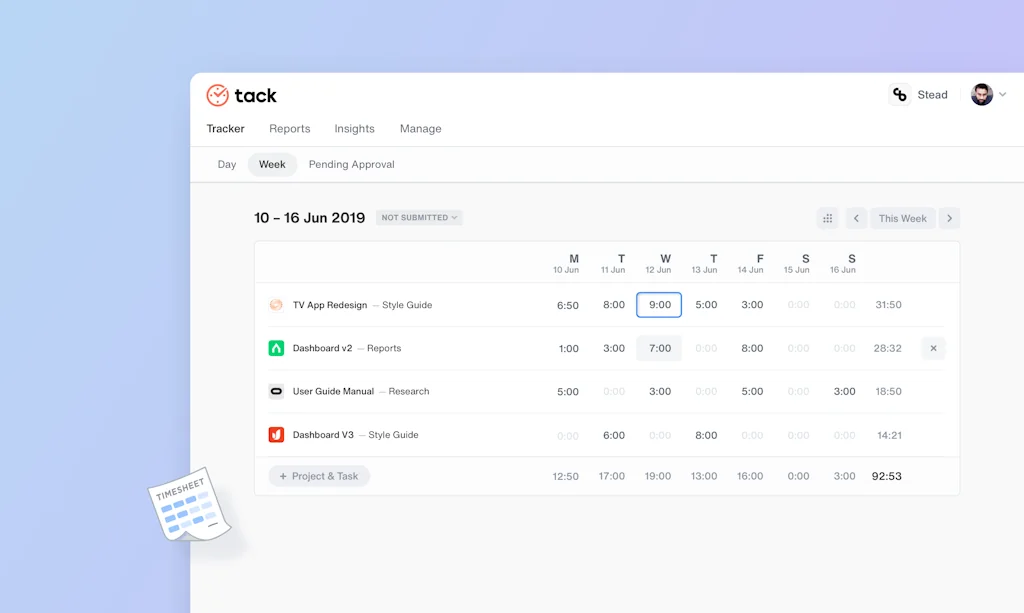The height and width of the screenshot is (613, 1024).
Task: Click the 12:50 Monday daily total
Action: tap(566, 477)
